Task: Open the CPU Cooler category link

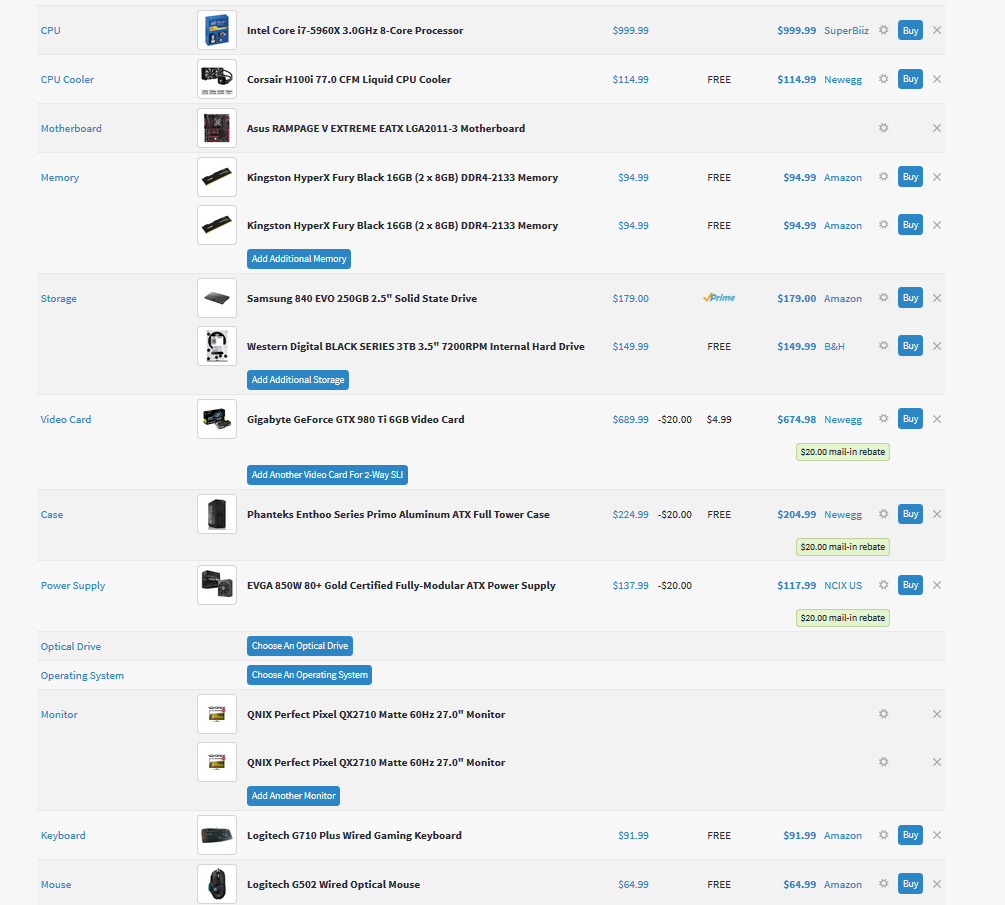Action: pos(67,79)
